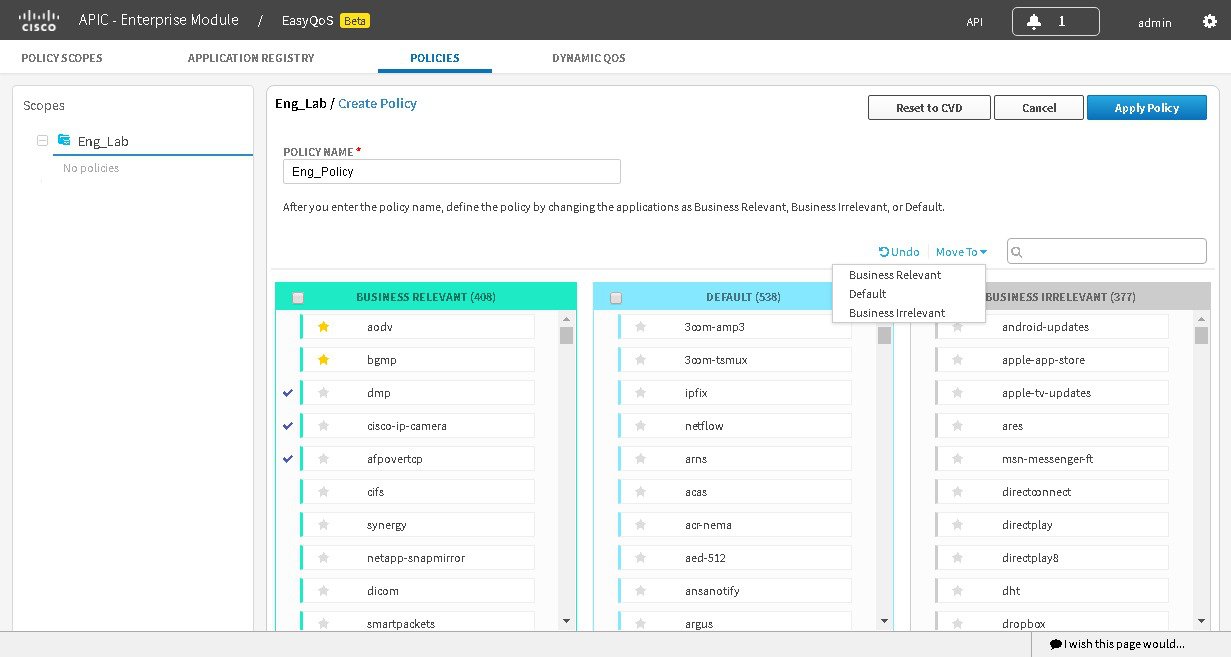Enable the Business Irrelevant header checkbox
Viewport: 1231px width, 657px height.
pyautogui.click(x=934, y=297)
